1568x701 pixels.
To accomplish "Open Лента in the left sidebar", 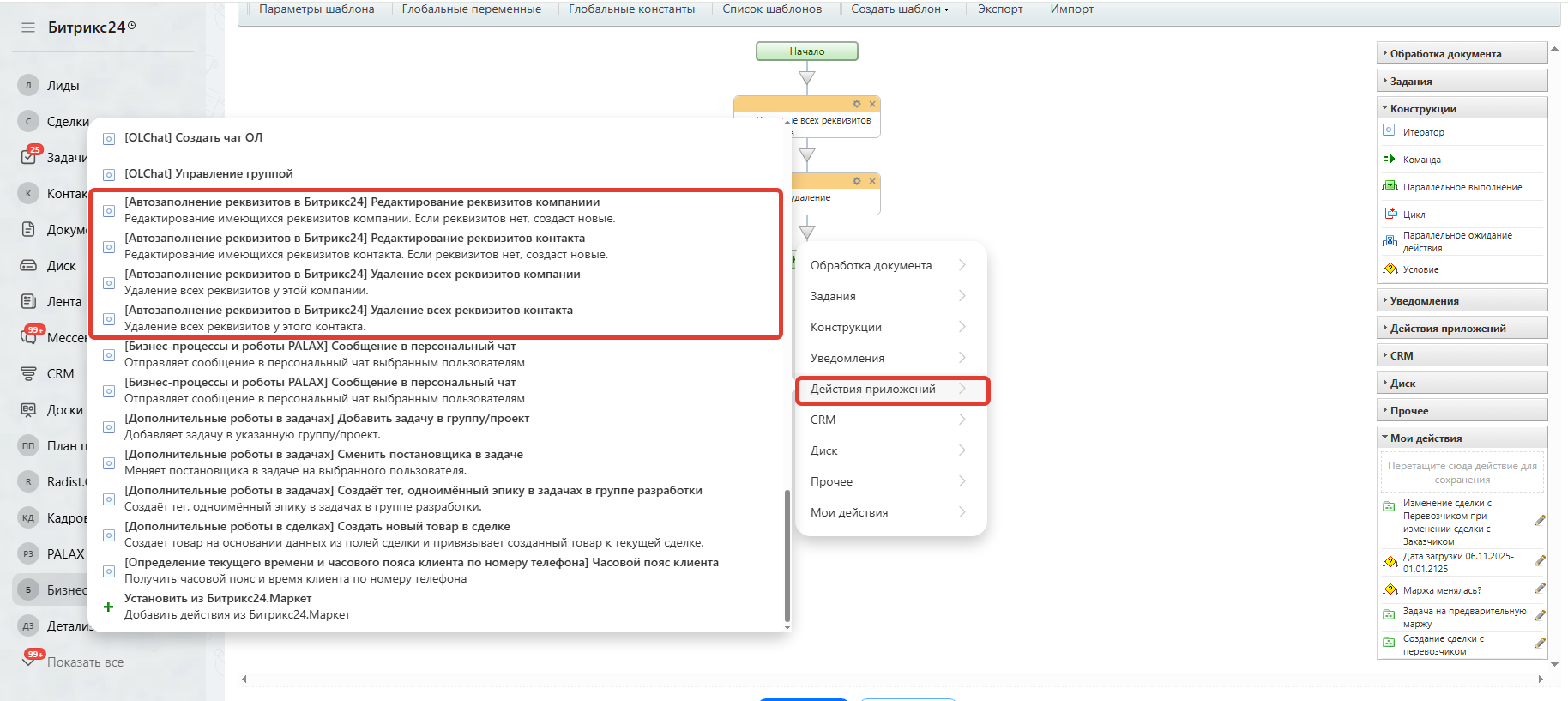I will (64, 301).
